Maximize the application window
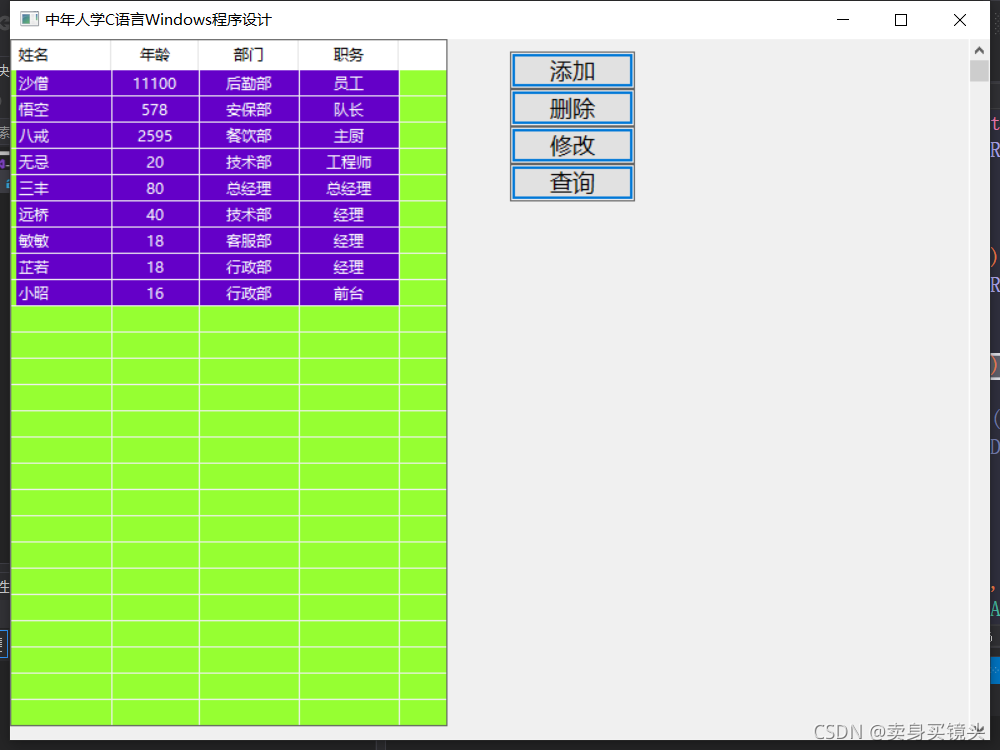The height and width of the screenshot is (750, 1000). coord(901,20)
